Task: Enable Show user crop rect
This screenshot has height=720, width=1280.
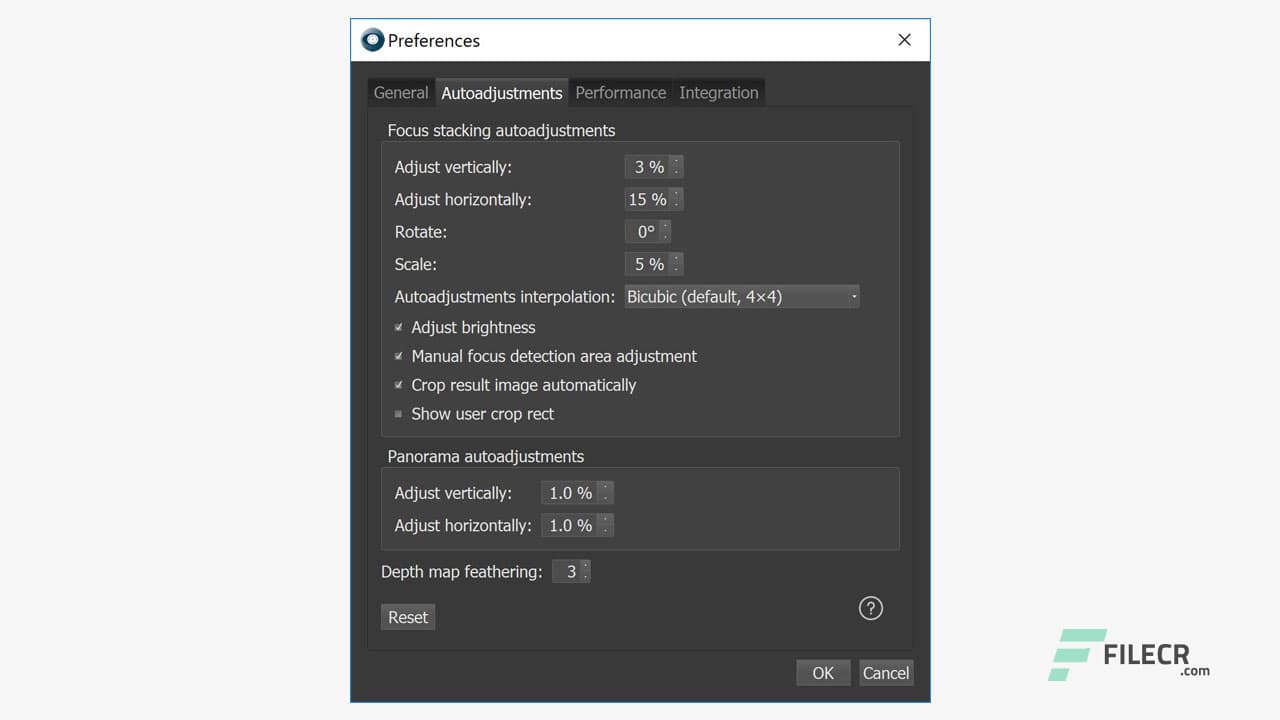Action: coord(399,414)
